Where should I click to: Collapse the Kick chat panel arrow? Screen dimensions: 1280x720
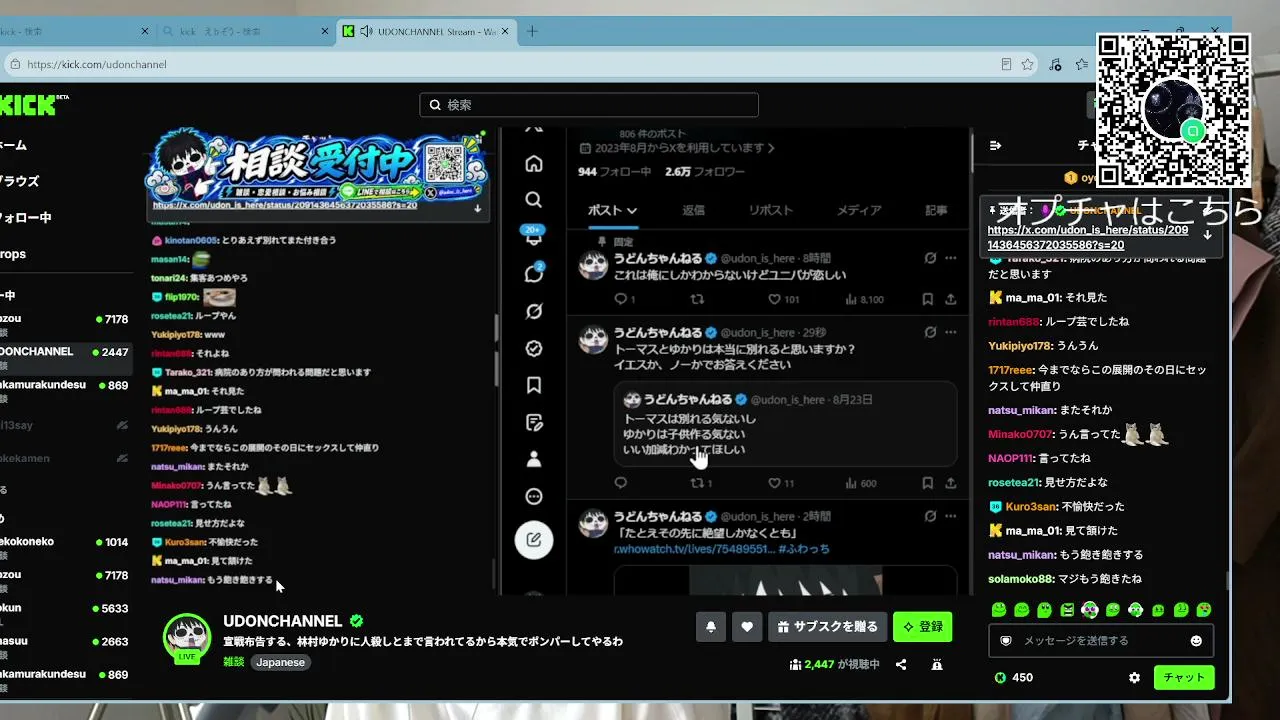pos(995,145)
